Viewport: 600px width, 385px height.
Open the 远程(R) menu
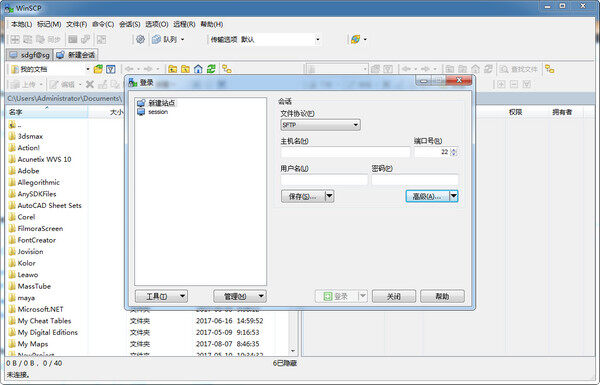(x=184, y=24)
